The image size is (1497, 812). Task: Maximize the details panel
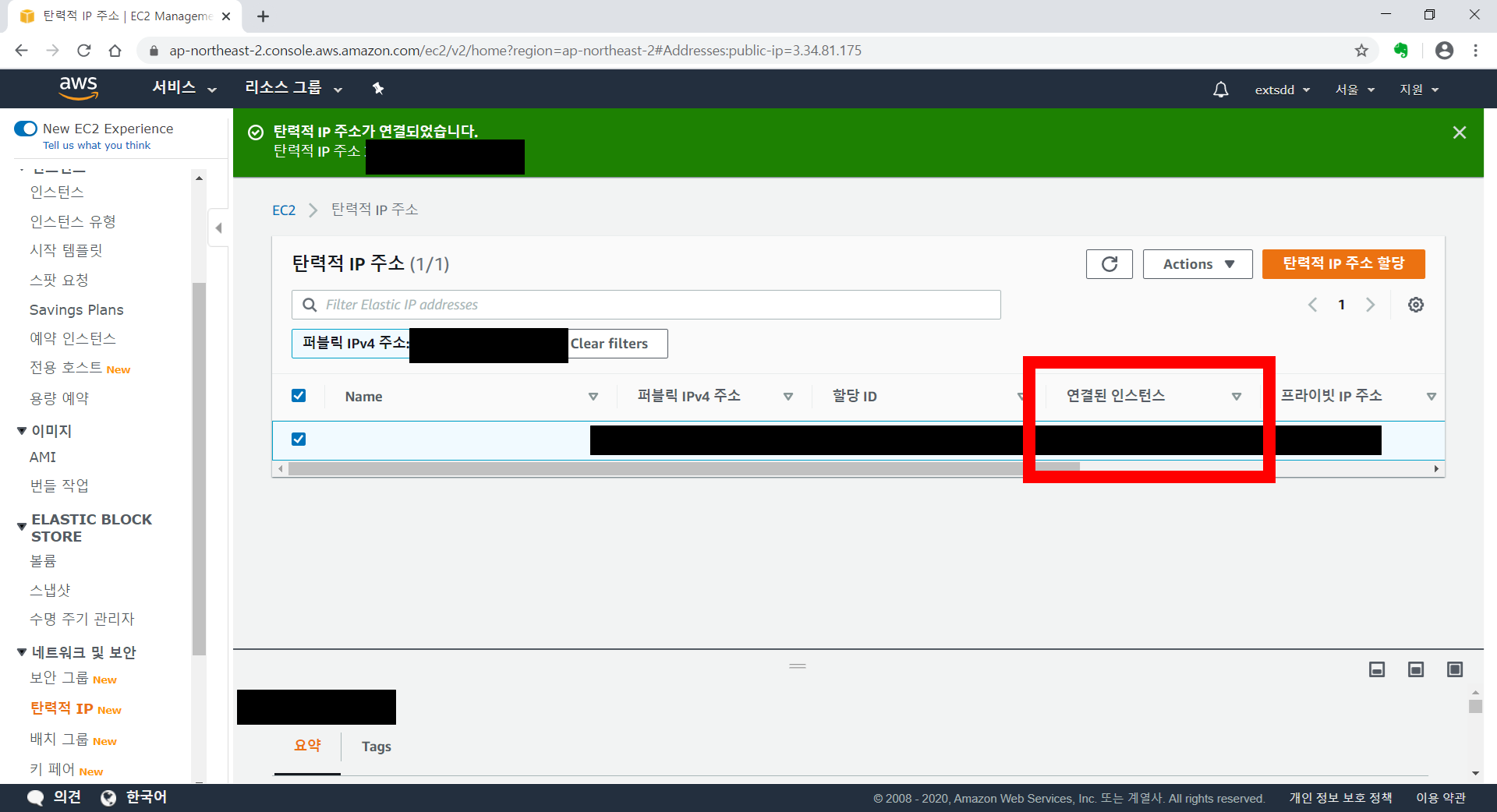coord(1455,669)
